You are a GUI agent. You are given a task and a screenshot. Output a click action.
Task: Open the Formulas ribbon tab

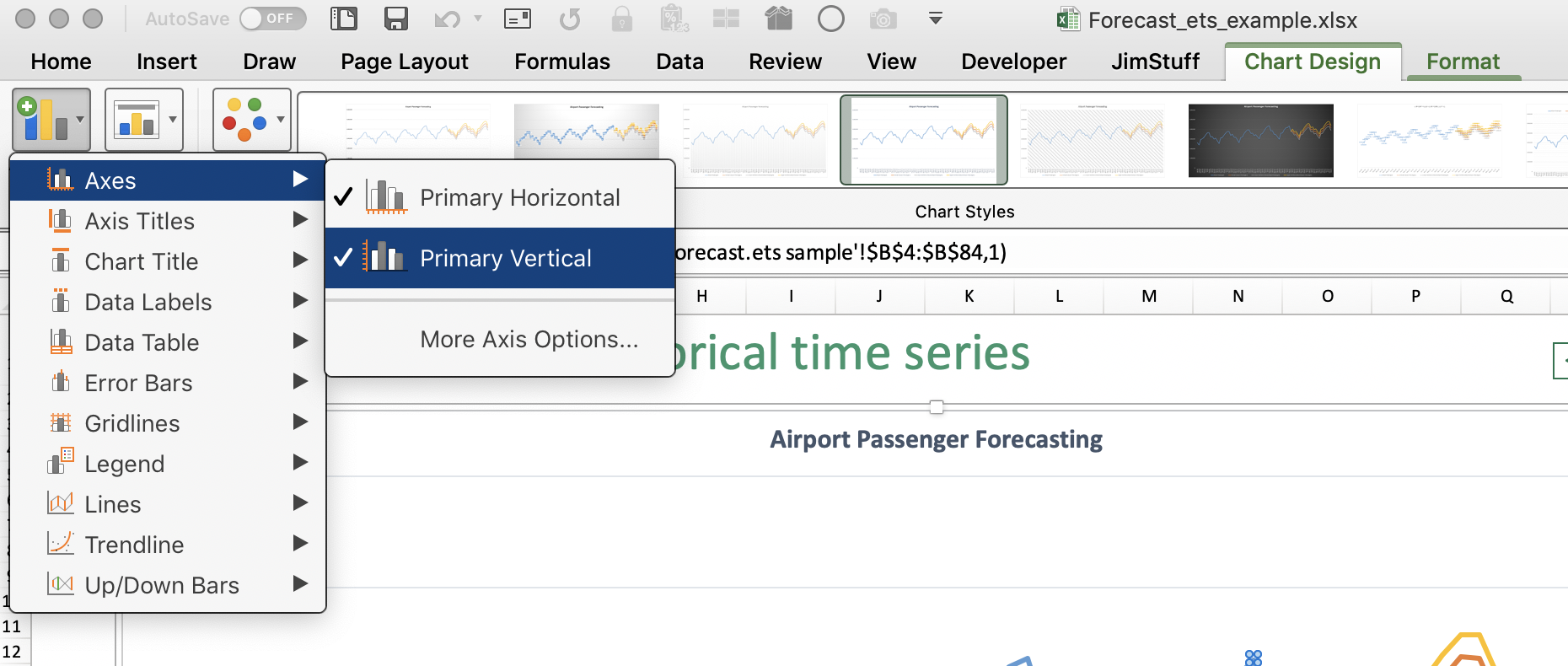point(561,62)
